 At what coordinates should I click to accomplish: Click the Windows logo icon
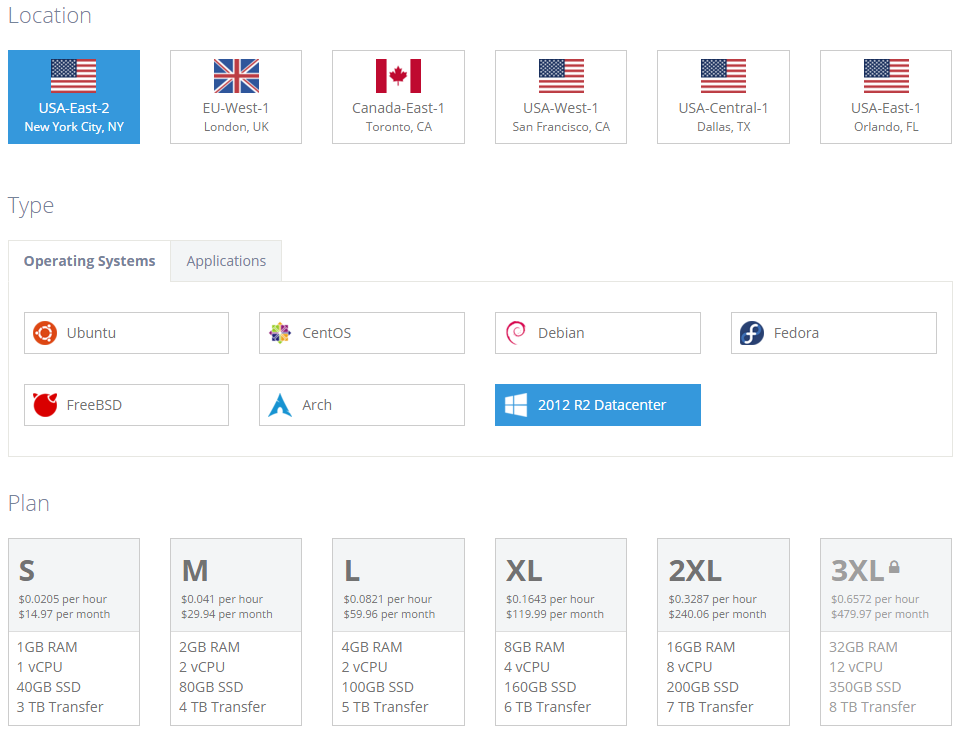coord(516,405)
